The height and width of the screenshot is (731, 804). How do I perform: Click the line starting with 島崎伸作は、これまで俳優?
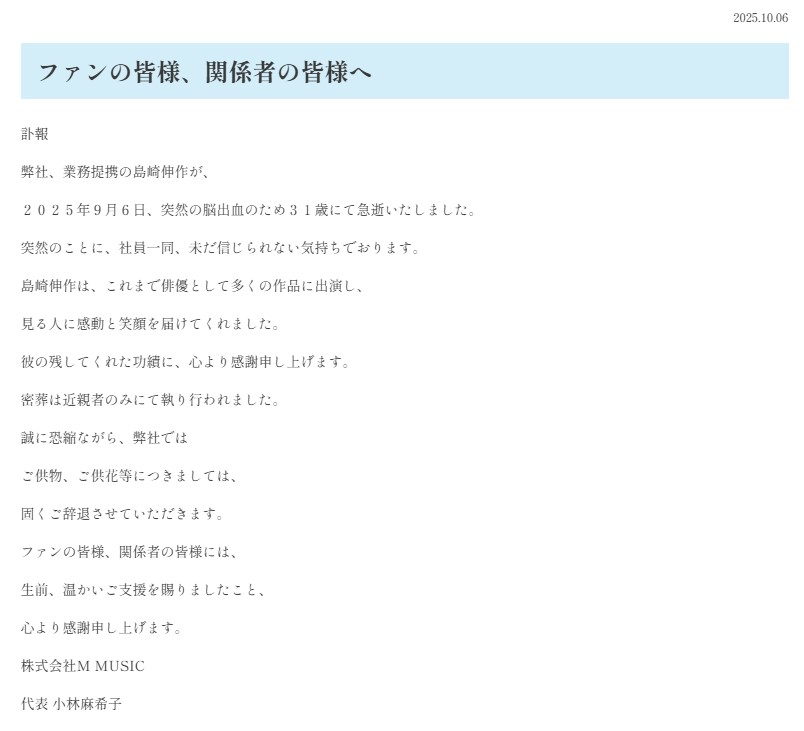193,286
